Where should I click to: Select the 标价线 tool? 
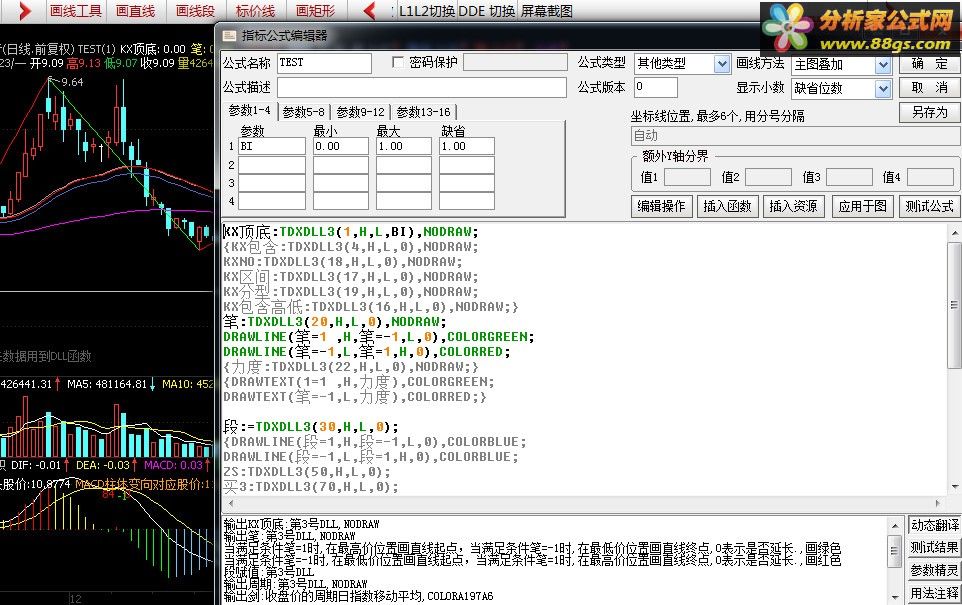click(x=255, y=10)
